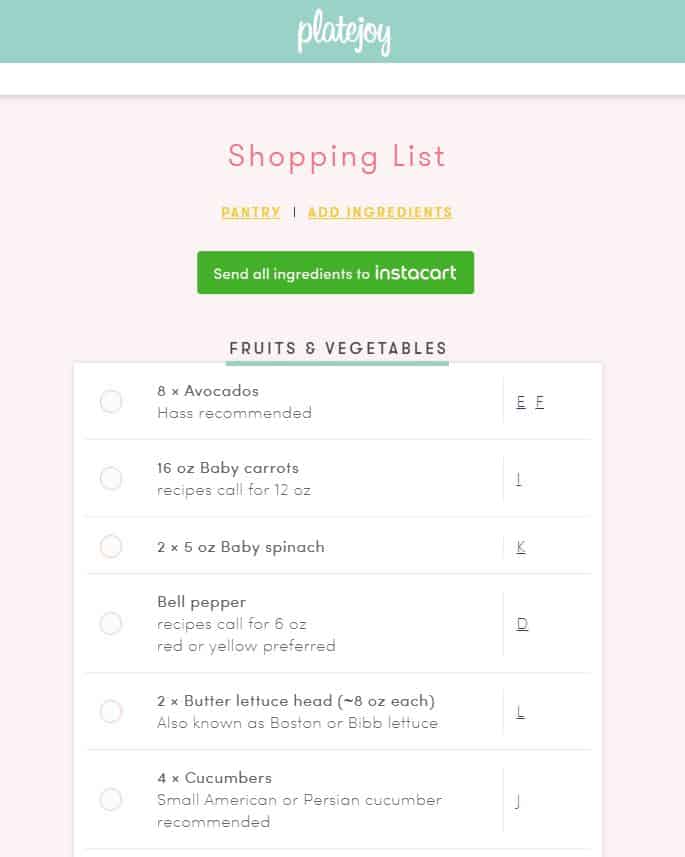Check off the Bell pepper item

[x=111, y=624]
